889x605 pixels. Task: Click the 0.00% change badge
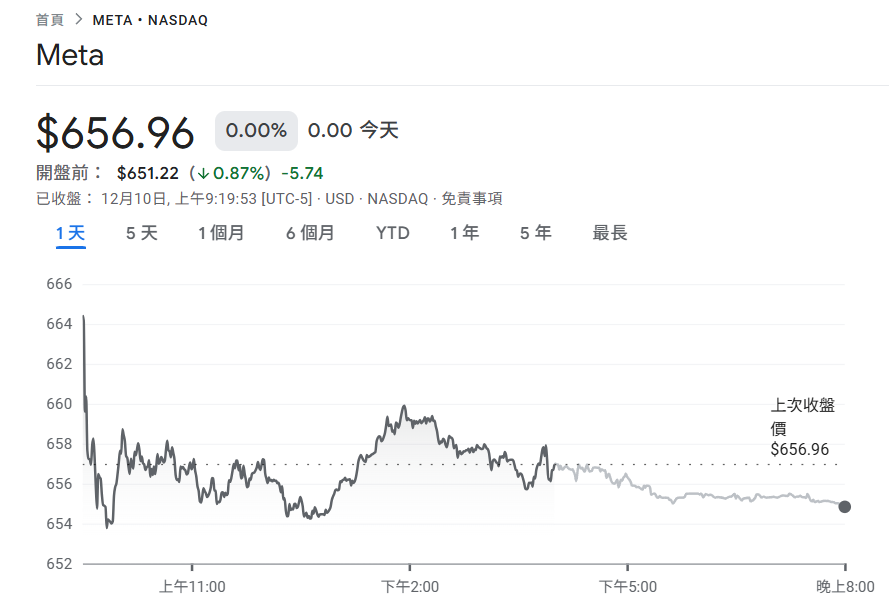click(x=255, y=130)
